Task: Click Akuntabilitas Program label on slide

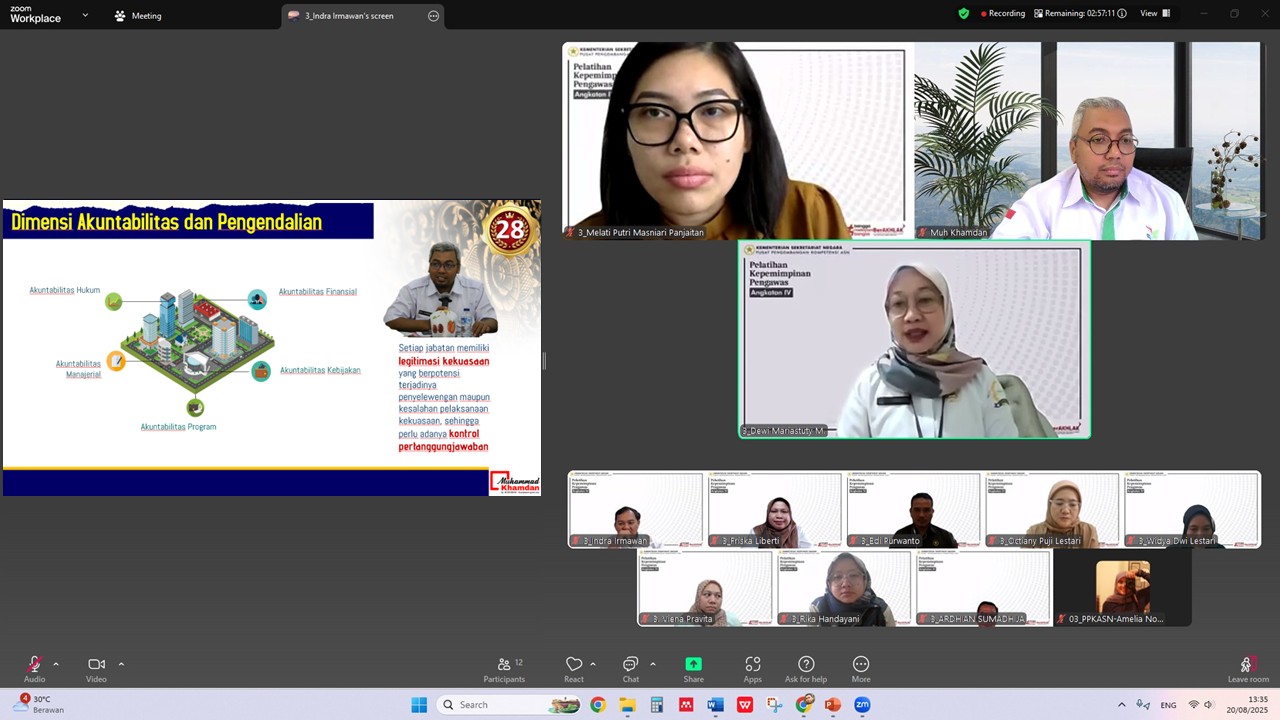Action: pos(178,427)
